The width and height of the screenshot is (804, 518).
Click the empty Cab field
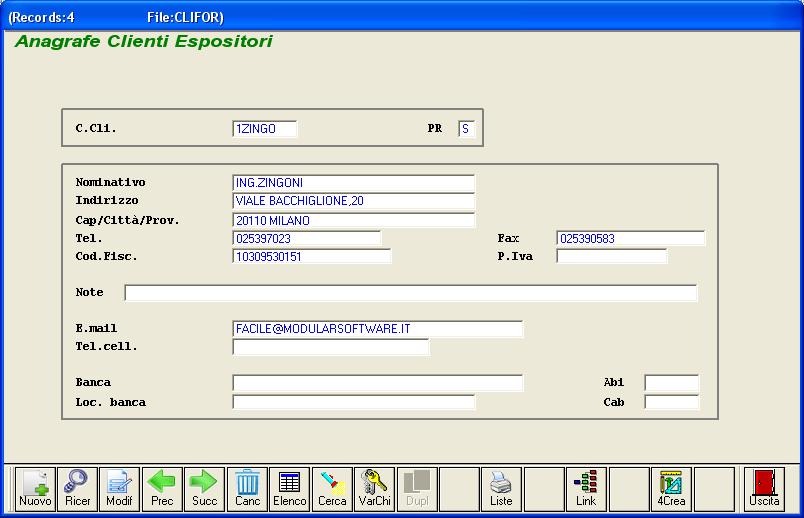[x=672, y=402]
